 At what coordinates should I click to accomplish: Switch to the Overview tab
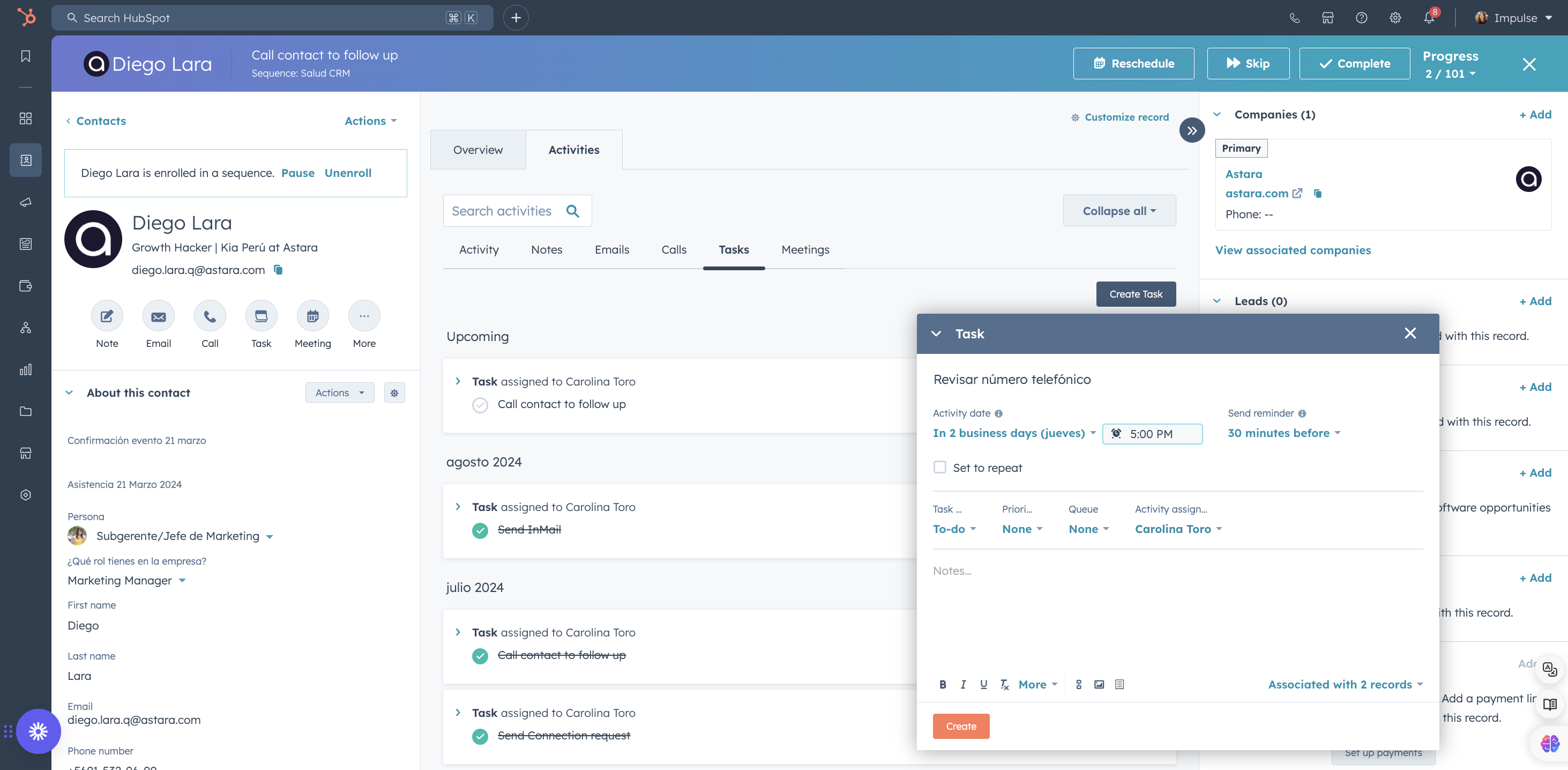click(478, 150)
